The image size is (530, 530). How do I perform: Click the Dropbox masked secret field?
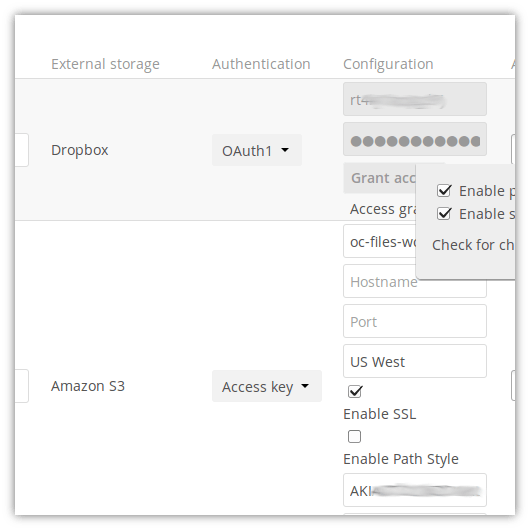[x=415, y=139]
